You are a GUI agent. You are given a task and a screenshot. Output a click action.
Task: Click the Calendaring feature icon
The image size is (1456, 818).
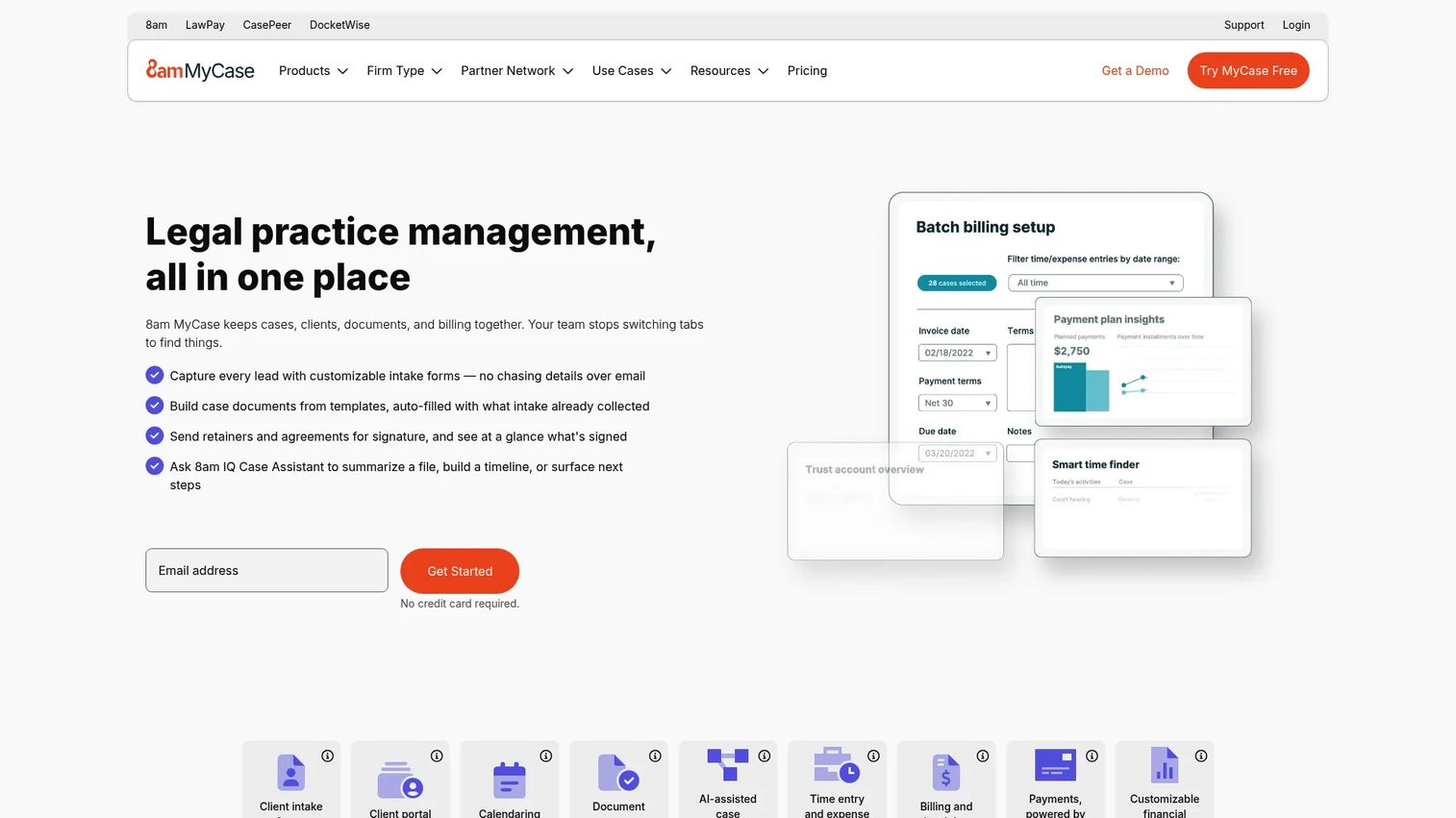(x=509, y=781)
